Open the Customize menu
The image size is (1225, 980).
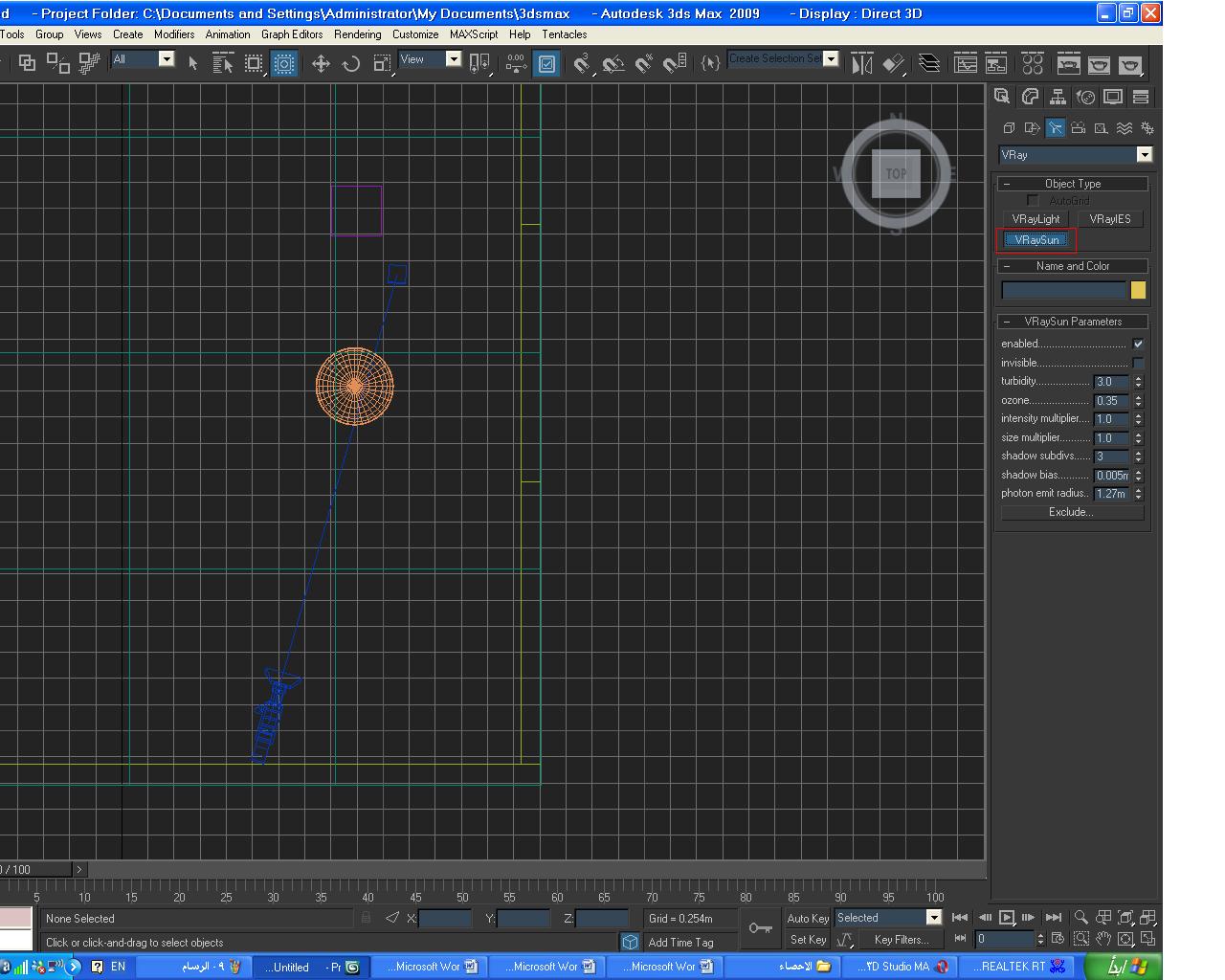(415, 34)
